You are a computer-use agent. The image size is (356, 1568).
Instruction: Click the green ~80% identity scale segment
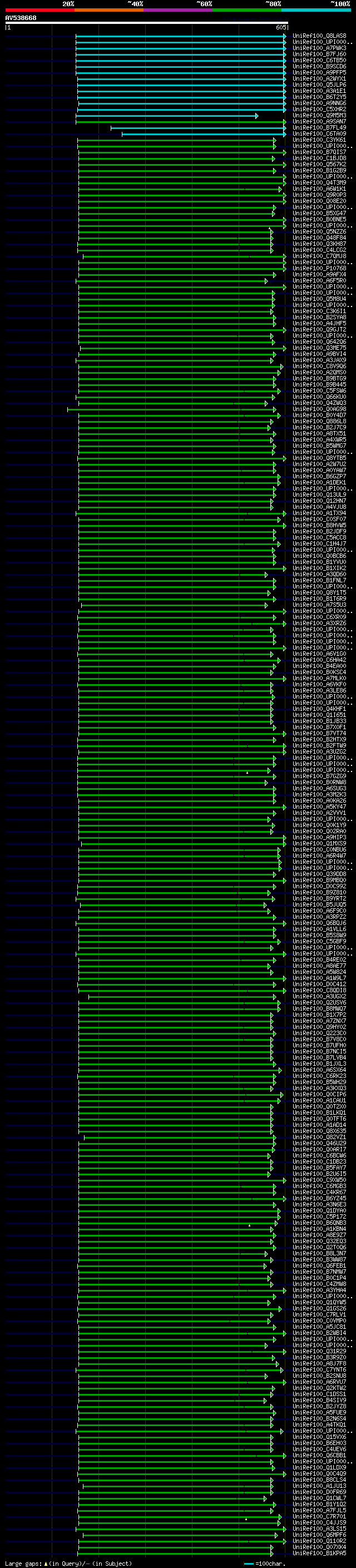pyautogui.click(x=247, y=10)
